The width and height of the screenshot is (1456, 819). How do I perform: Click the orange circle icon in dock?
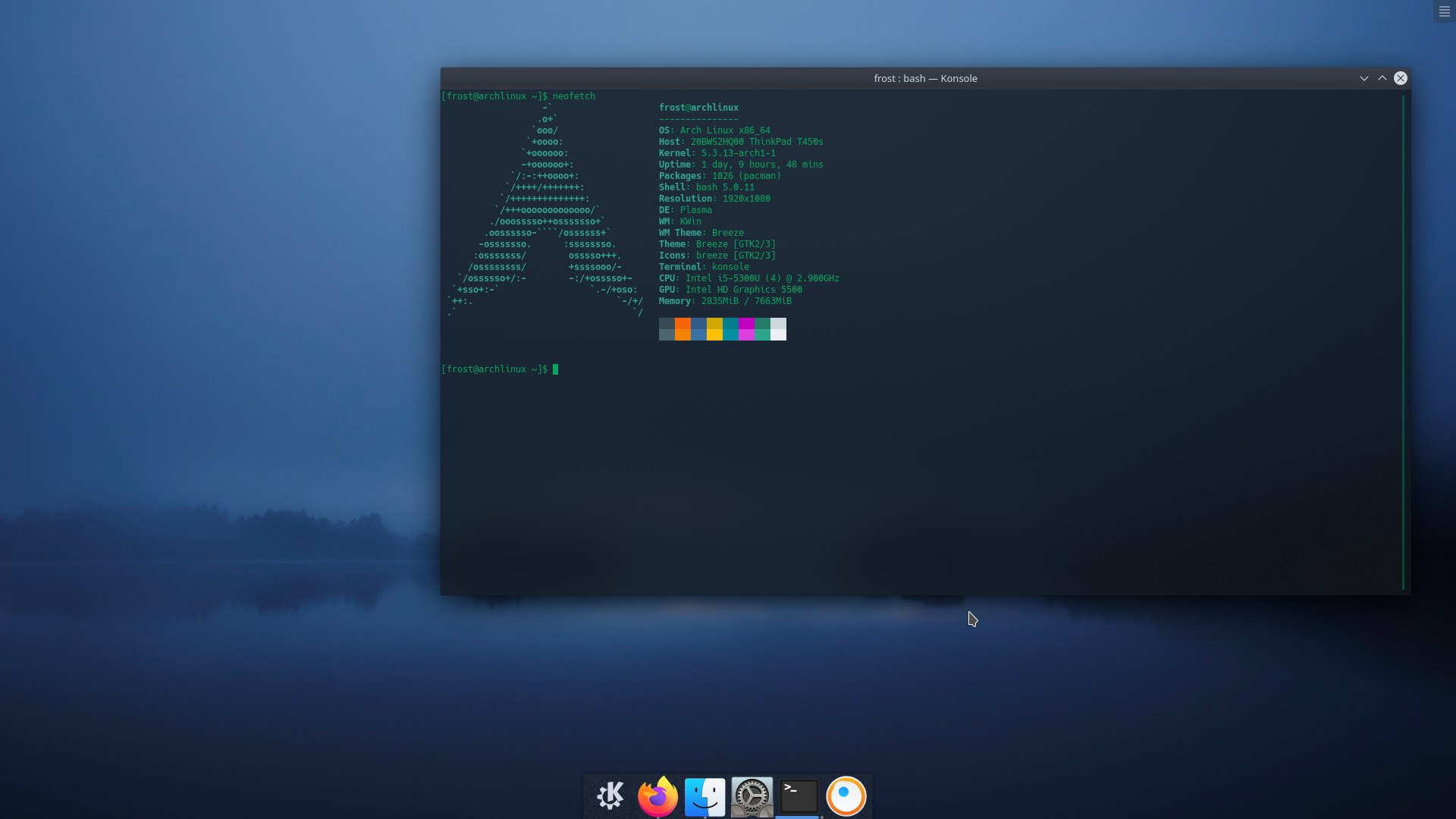click(846, 796)
